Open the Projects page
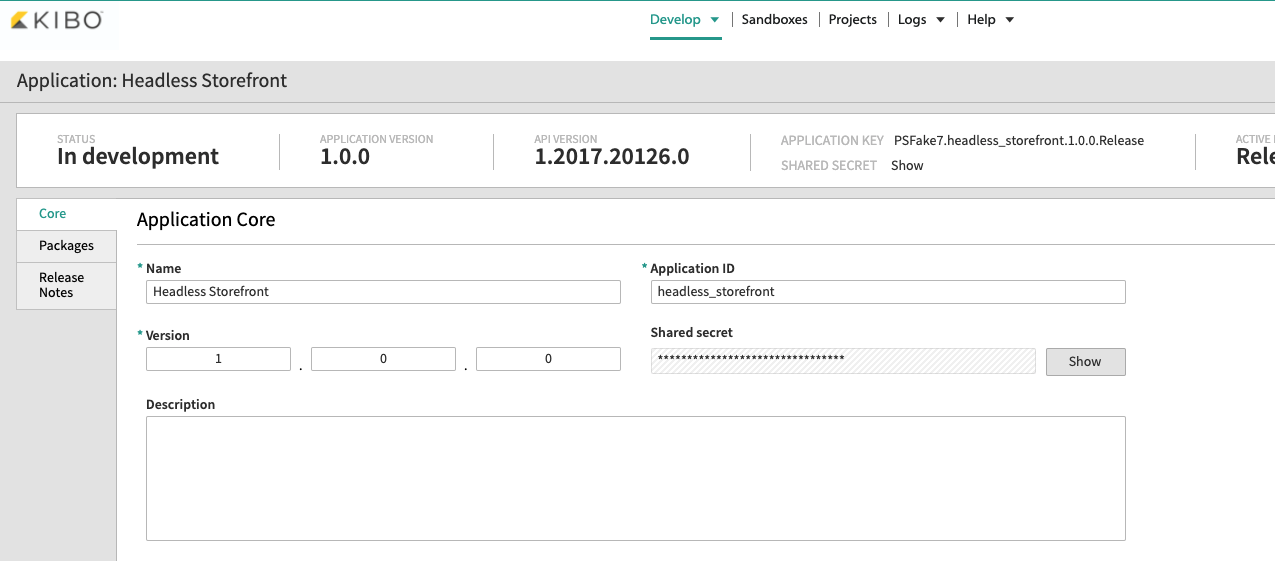1275x561 pixels. point(852,19)
